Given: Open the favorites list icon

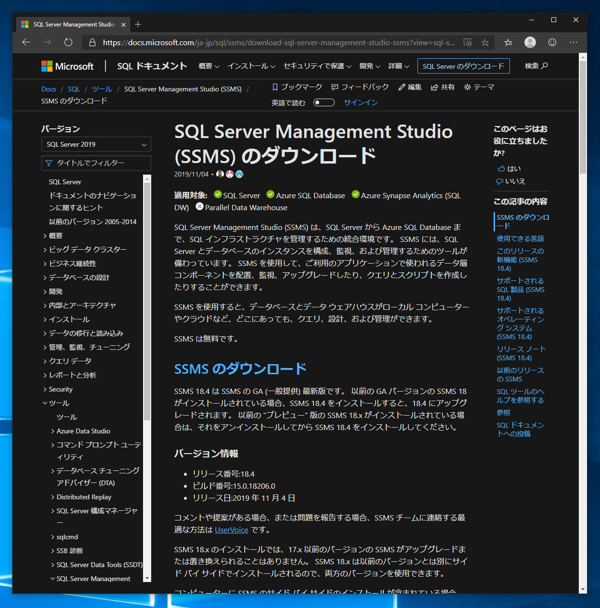Looking at the screenshot, I should [x=508, y=43].
